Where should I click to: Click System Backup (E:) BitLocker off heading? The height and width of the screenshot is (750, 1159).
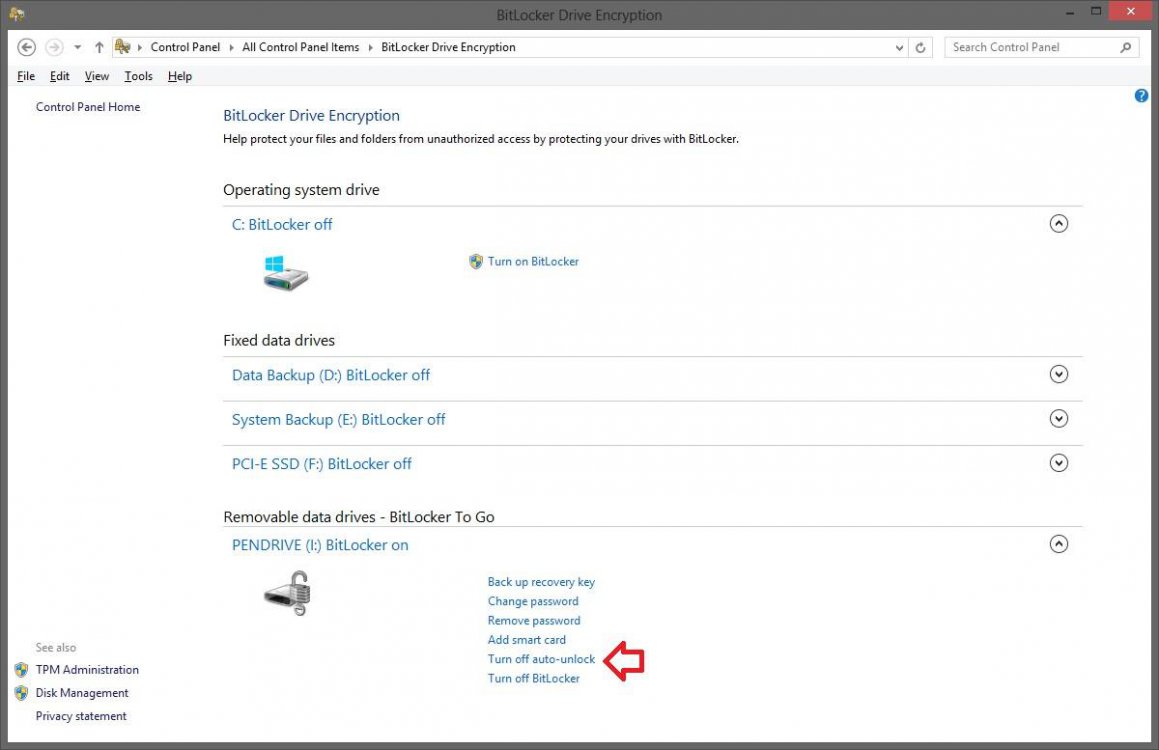[339, 420]
